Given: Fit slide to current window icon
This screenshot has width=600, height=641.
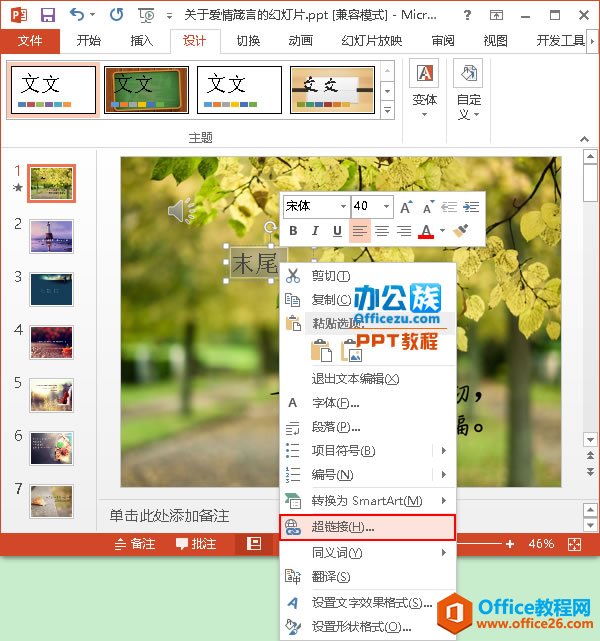Looking at the screenshot, I should 574,544.
